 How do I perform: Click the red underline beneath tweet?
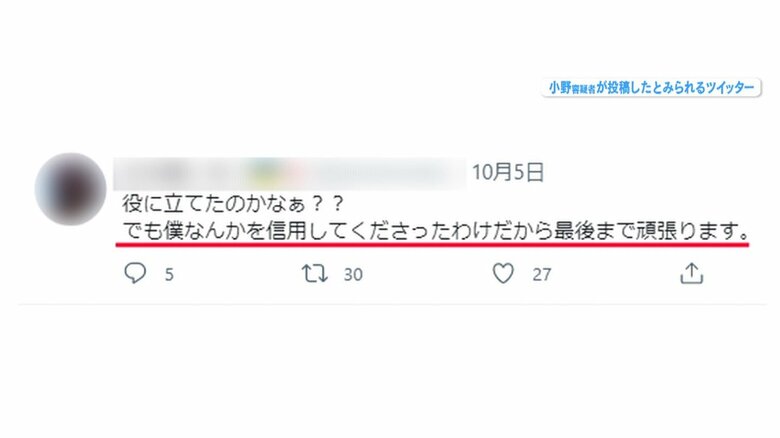432,244
